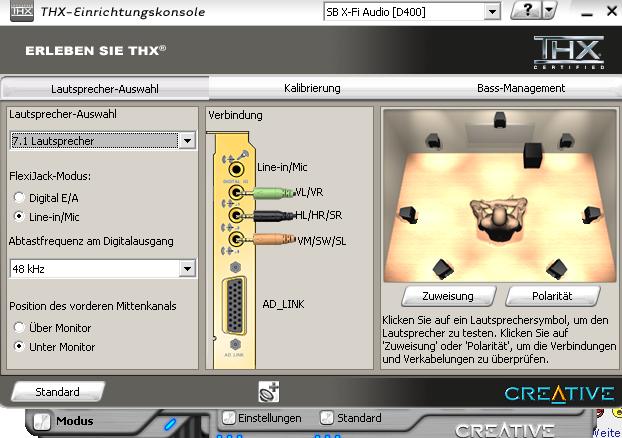Click the ERLEBEN SIE THX banner text

[96, 51]
